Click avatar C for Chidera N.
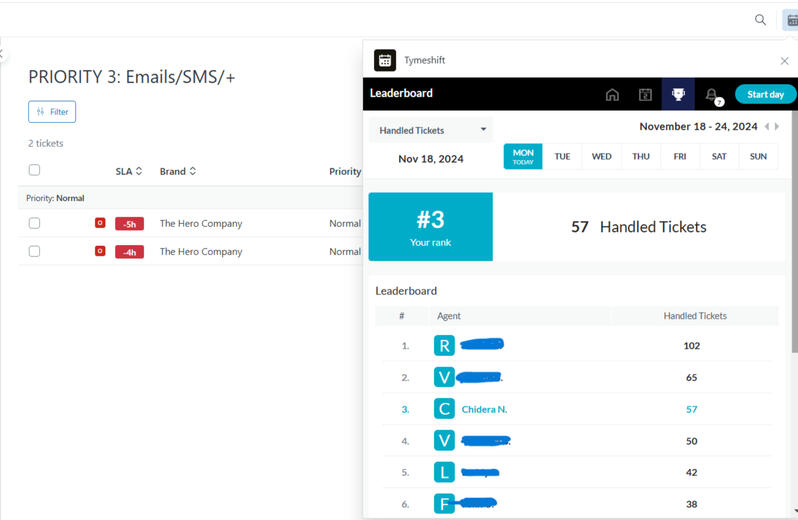The height and width of the screenshot is (520, 798). point(444,409)
